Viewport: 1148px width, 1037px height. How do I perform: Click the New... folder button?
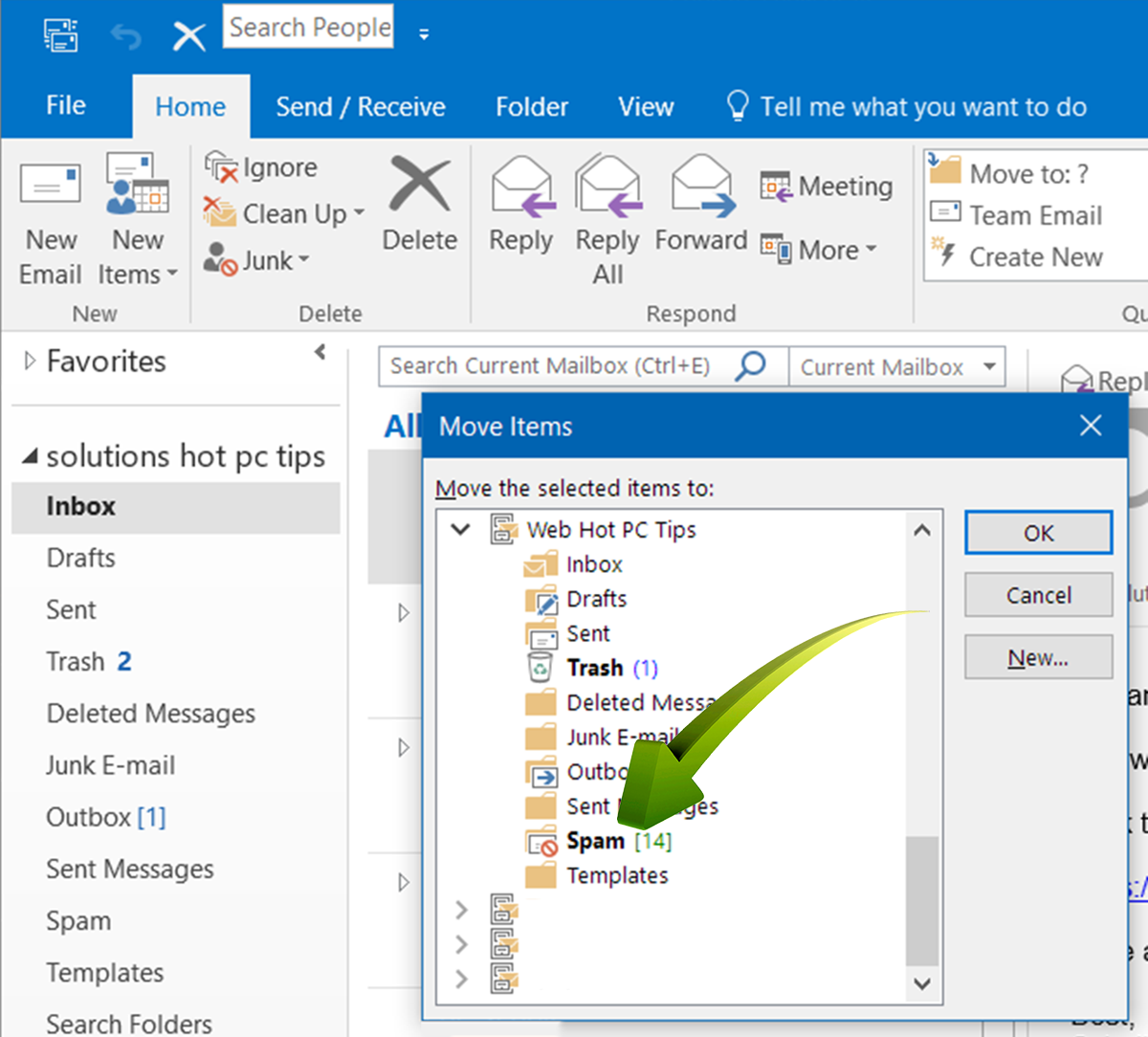pyautogui.click(x=1038, y=657)
